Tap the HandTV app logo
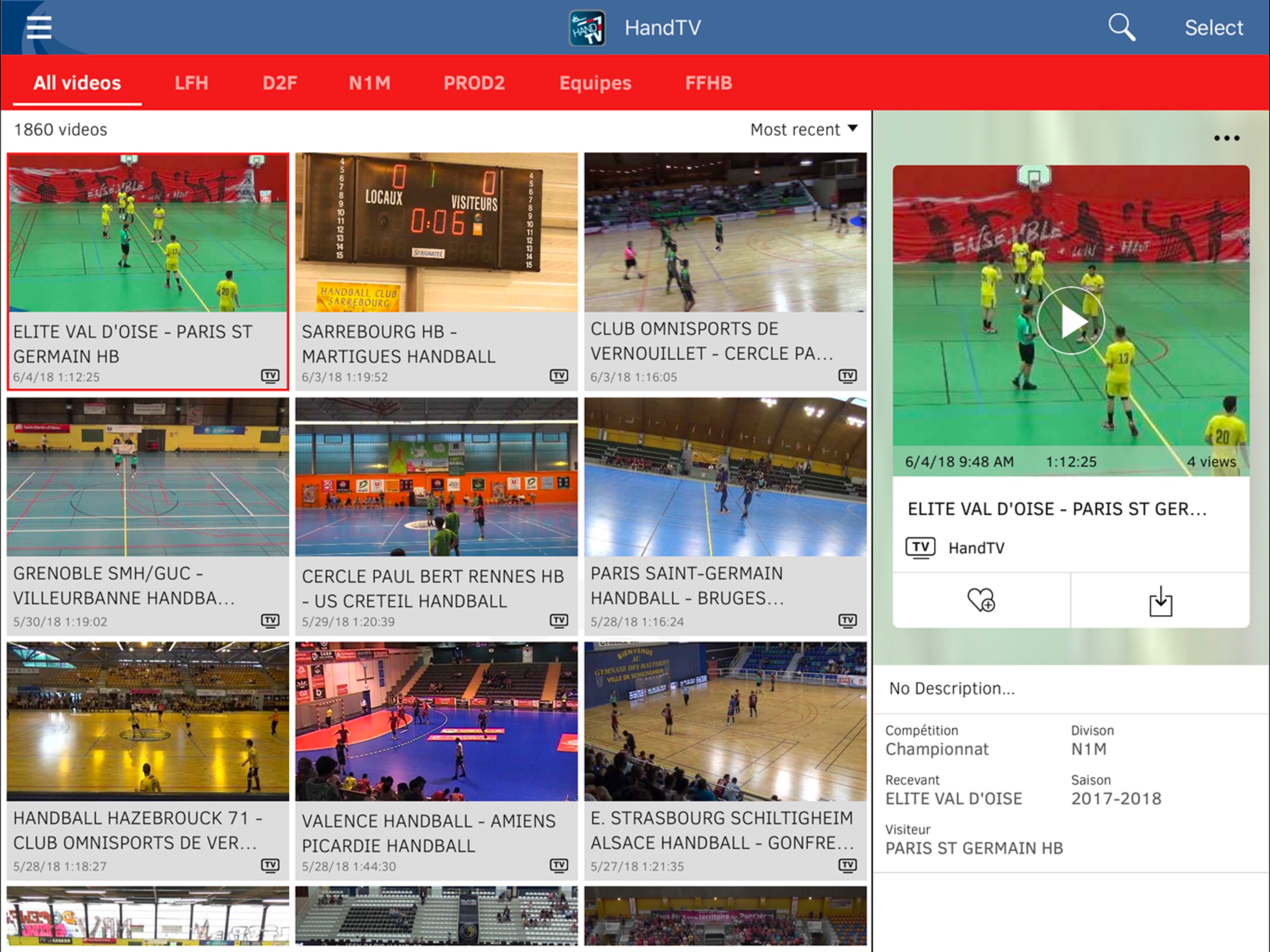1270x952 pixels. pyautogui.click(x=586, y=27)
